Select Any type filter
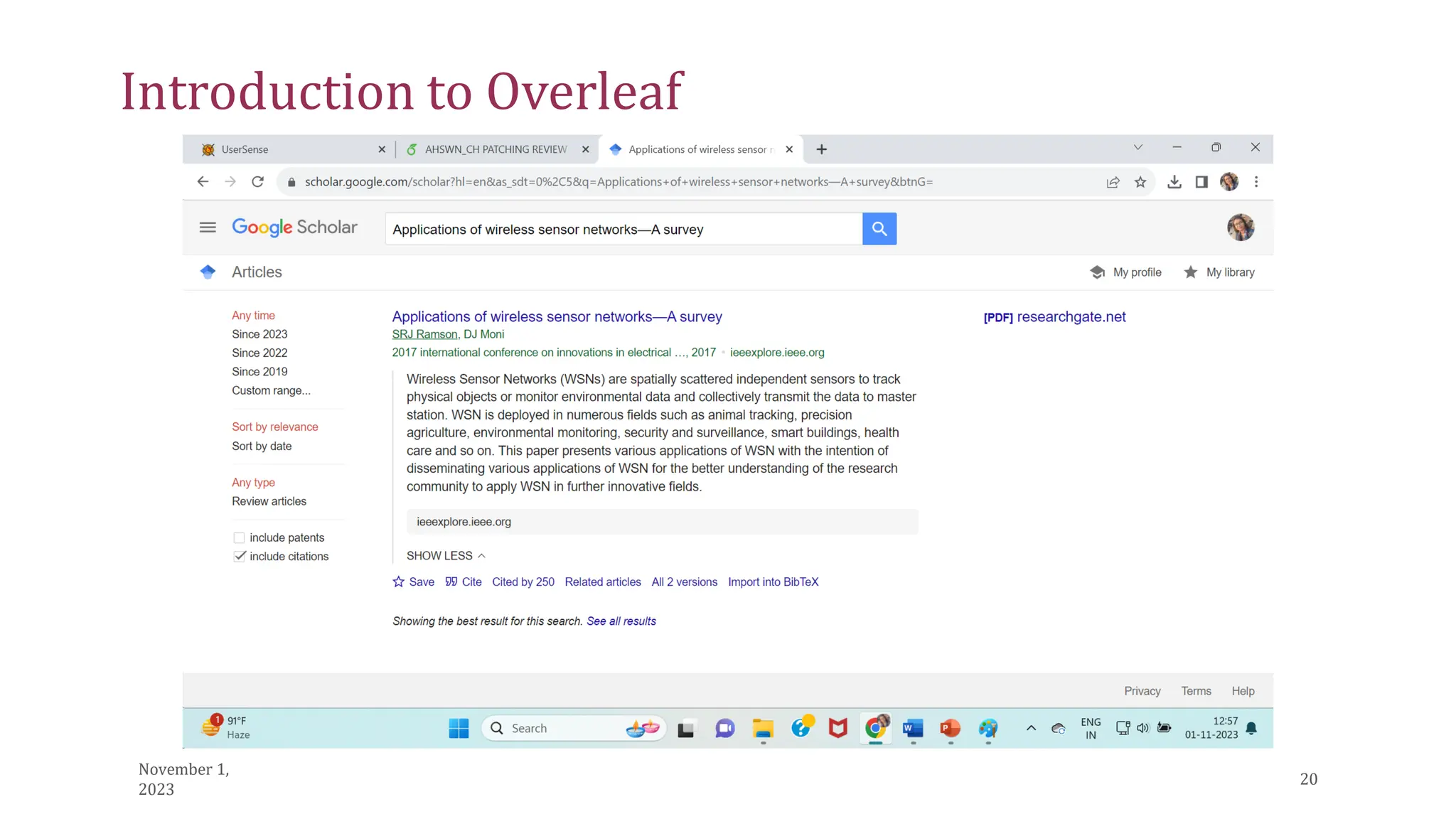1456x819 pixels. pyautogui.click(x=253, y=483)
